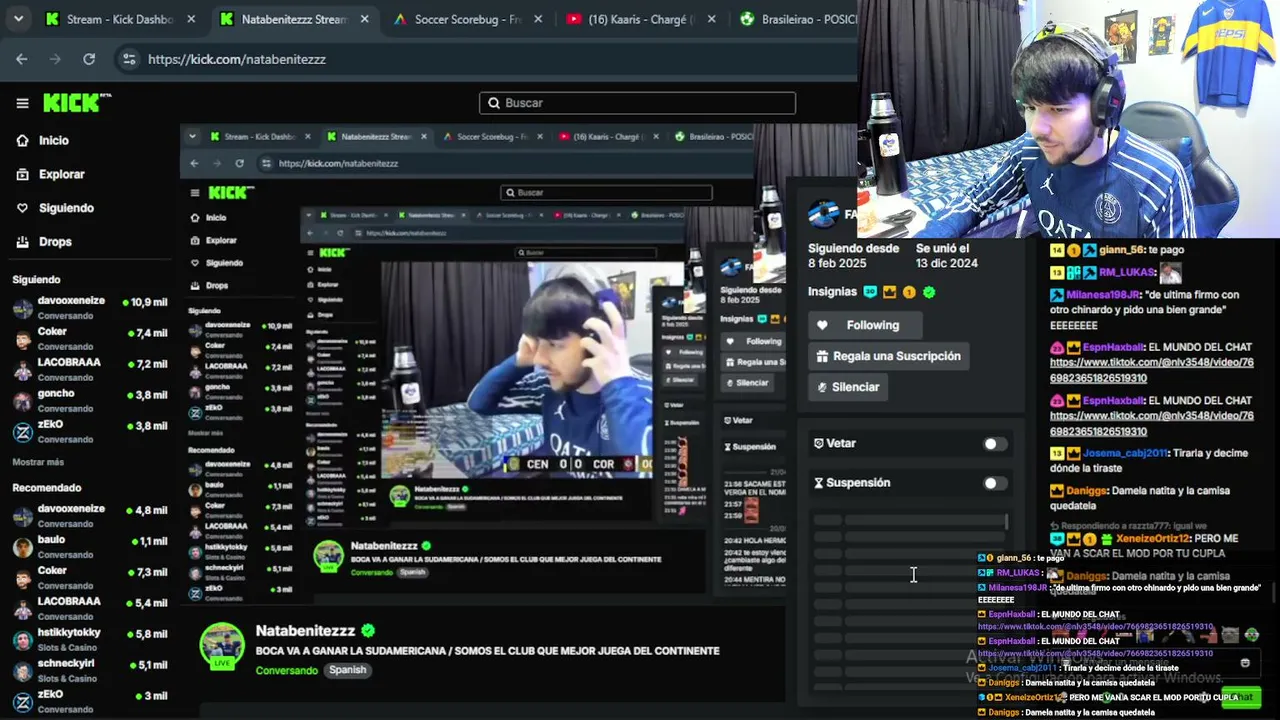
Task: Click the browser forward arrow
Action: (55, 59)
